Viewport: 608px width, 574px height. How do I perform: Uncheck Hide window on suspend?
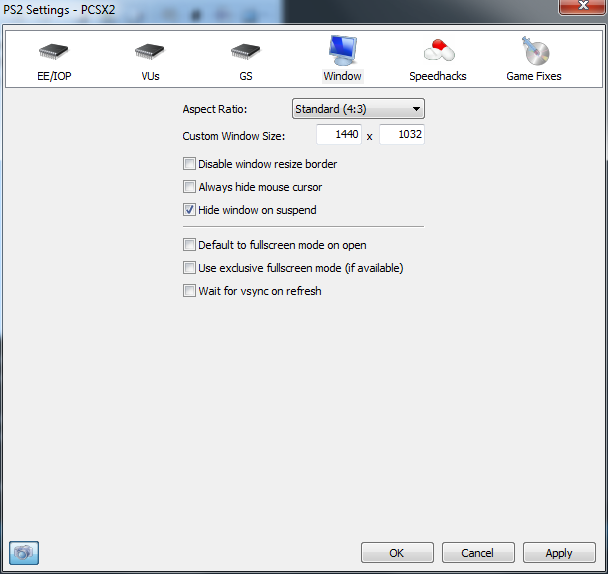[189, 210]
